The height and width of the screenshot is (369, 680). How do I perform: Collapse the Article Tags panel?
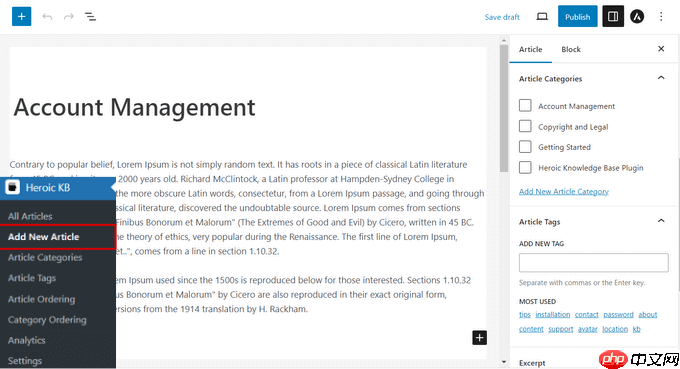[x=661, y=221]
